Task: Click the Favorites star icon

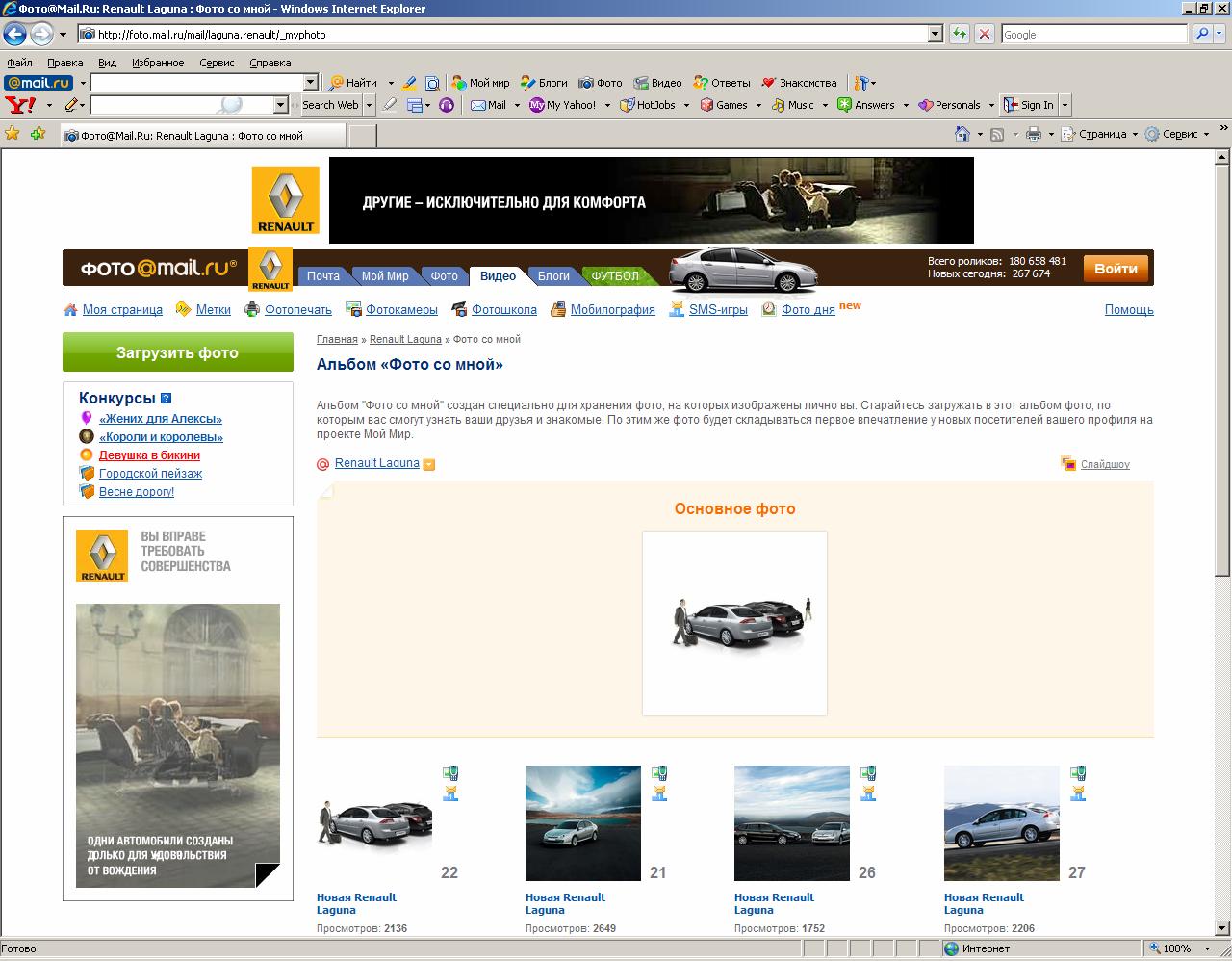Action: pos(13,135)
